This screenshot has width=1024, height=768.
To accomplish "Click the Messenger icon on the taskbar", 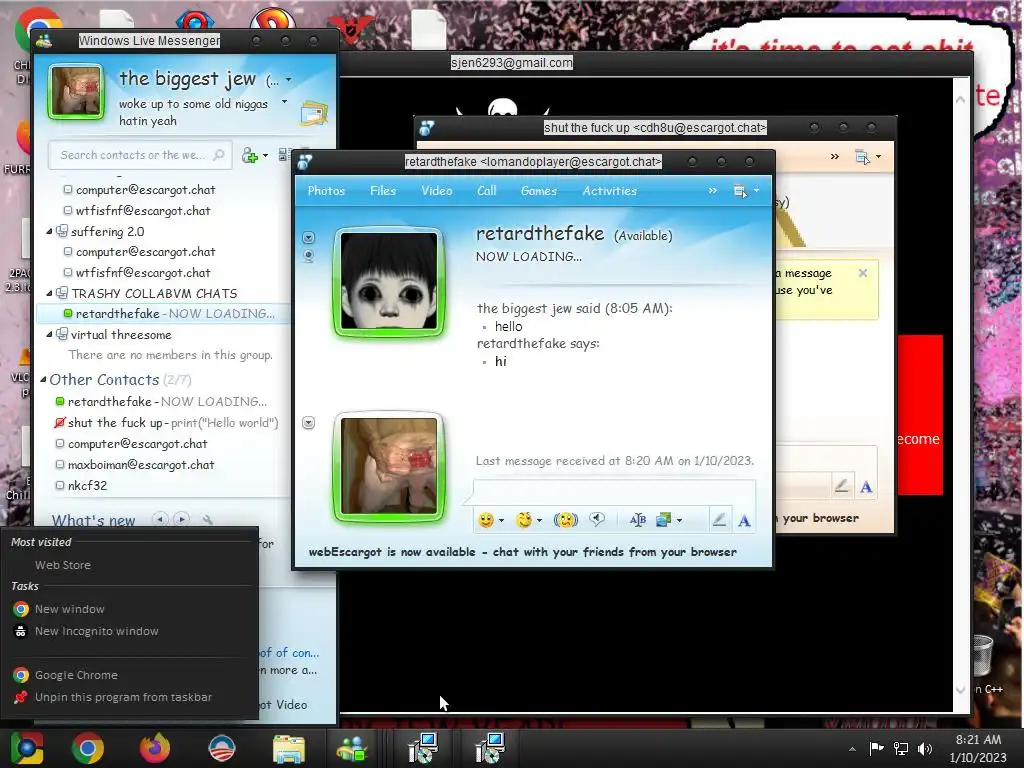I will pos(352,748).
